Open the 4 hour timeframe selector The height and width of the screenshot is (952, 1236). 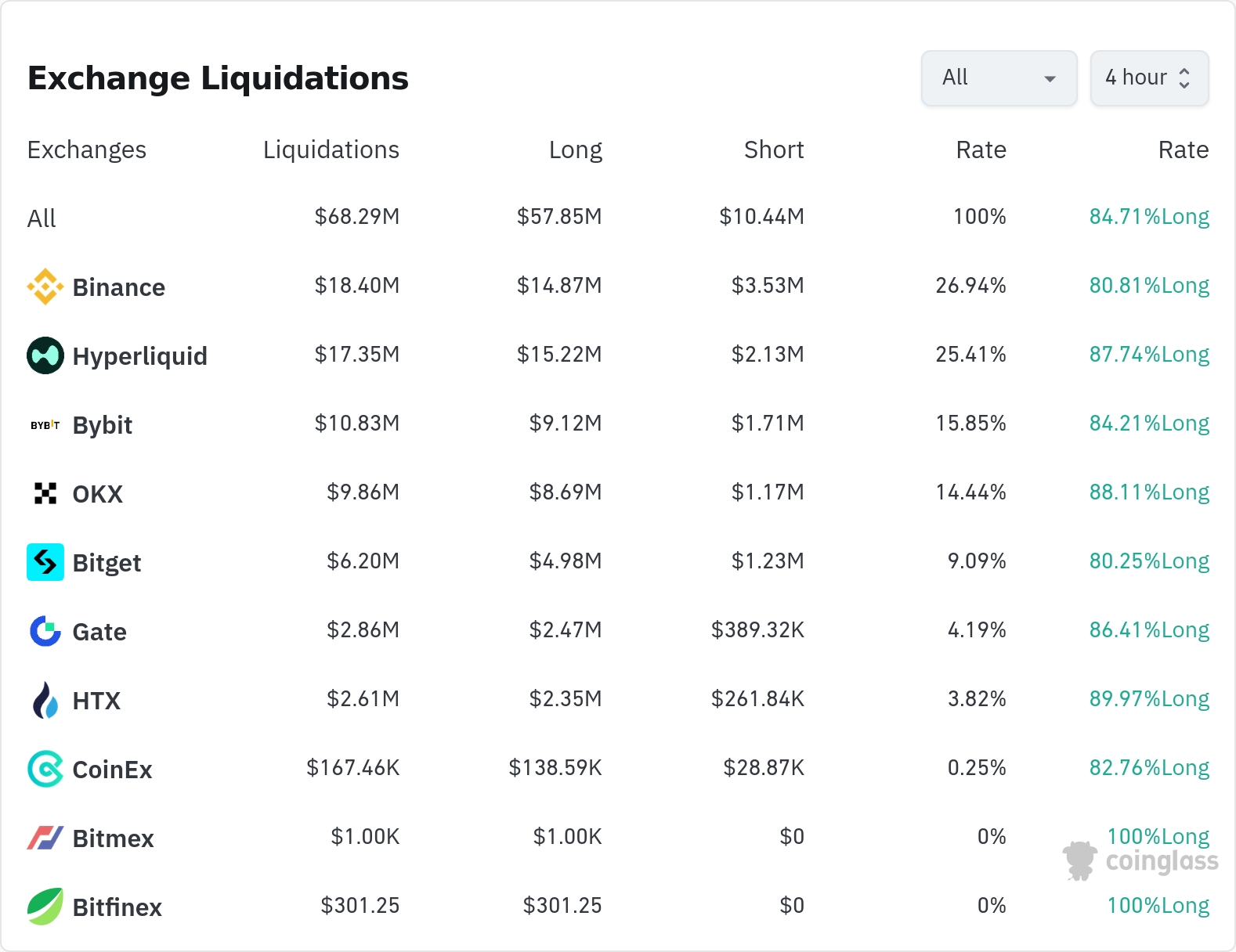tap(1148, 78)
